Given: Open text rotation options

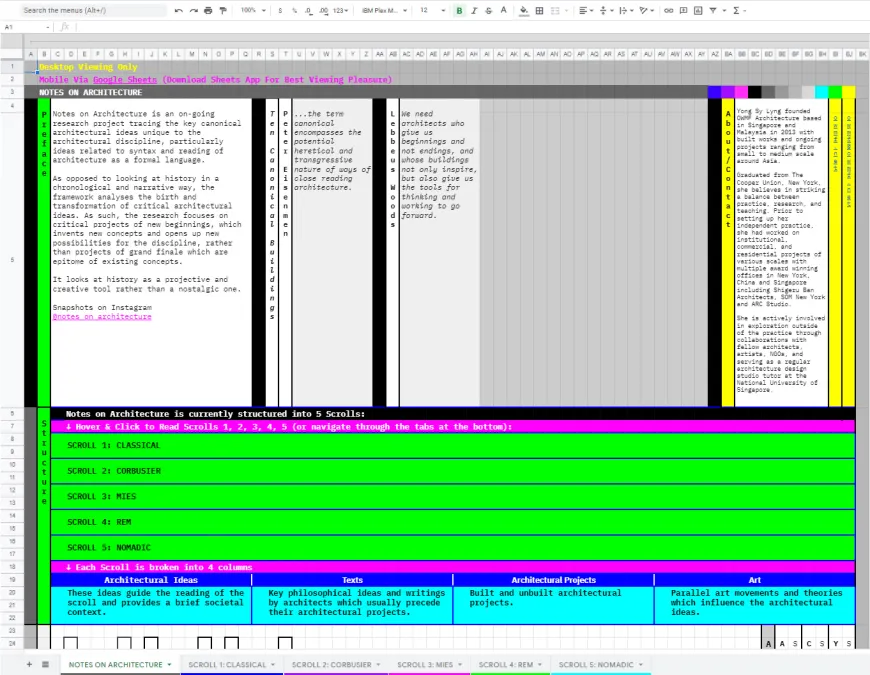Looking at the screenshot, I should [x=646, y=11].
